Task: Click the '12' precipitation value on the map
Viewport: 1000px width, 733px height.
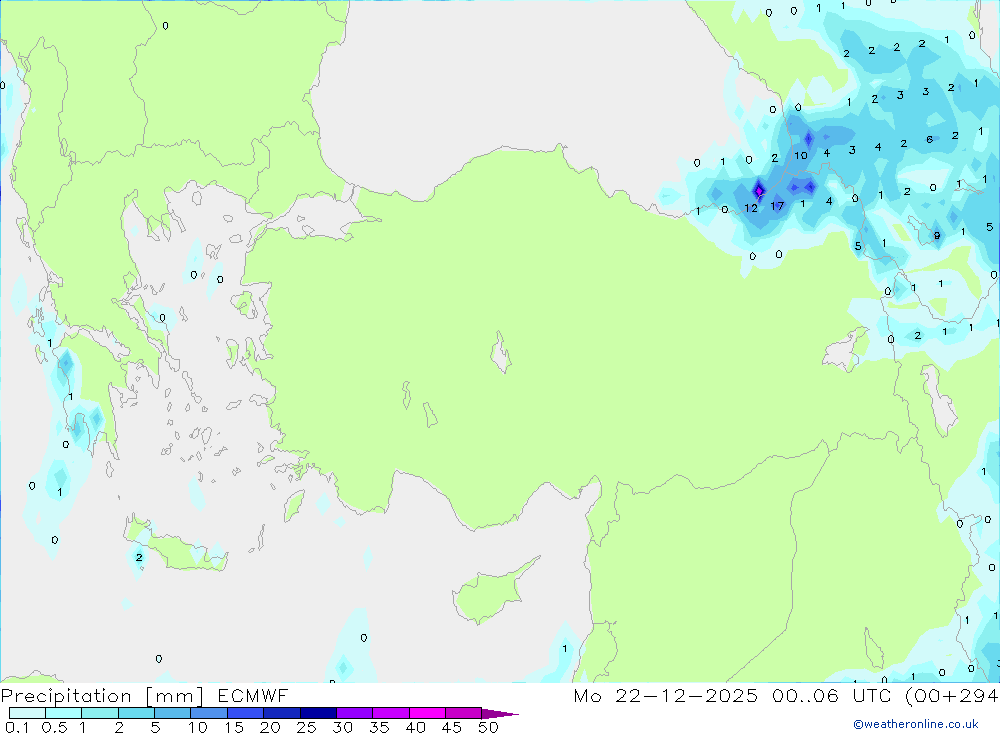Action: tap(751, 208)
